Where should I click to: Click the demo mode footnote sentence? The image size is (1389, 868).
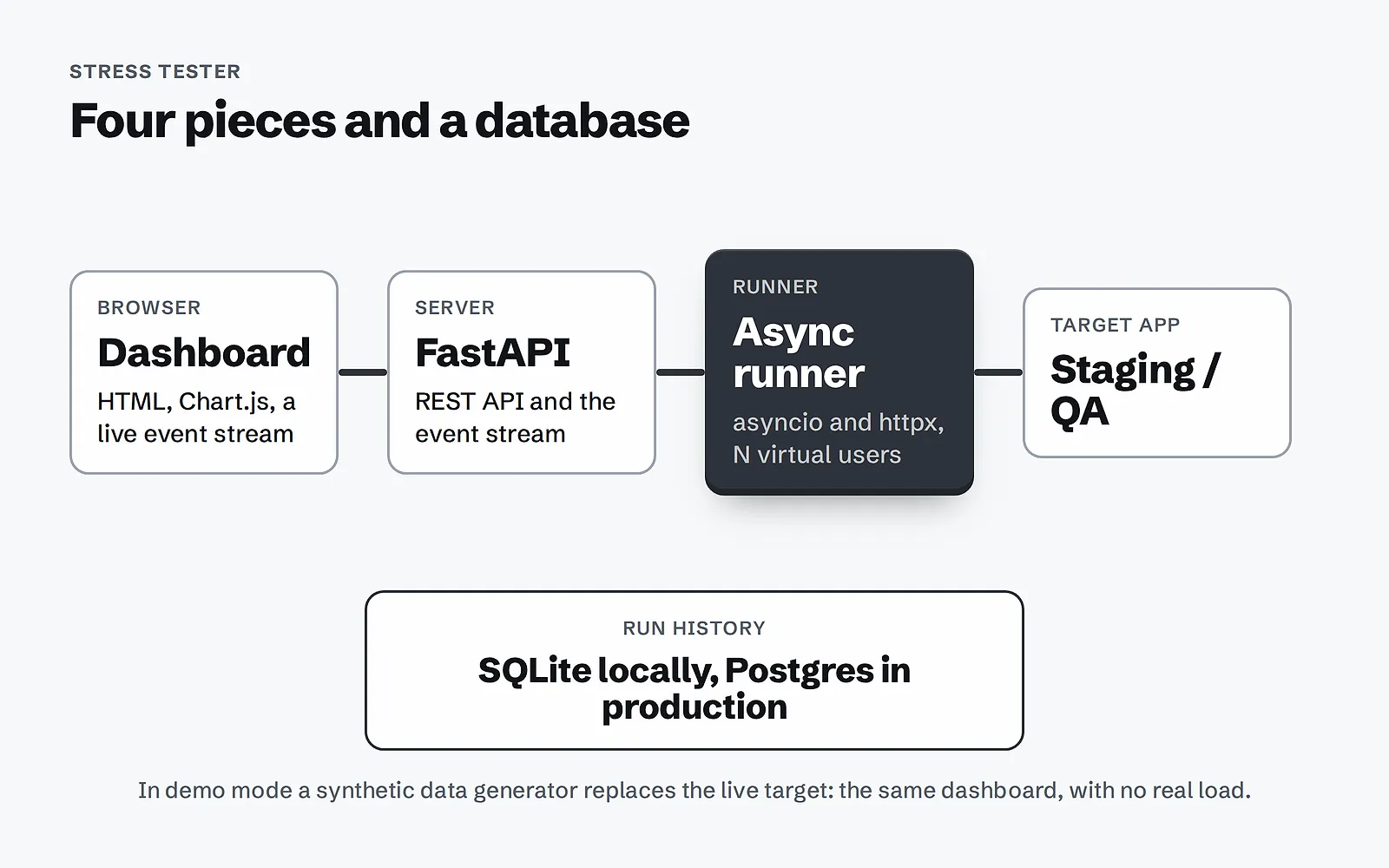tap(694, 791)
